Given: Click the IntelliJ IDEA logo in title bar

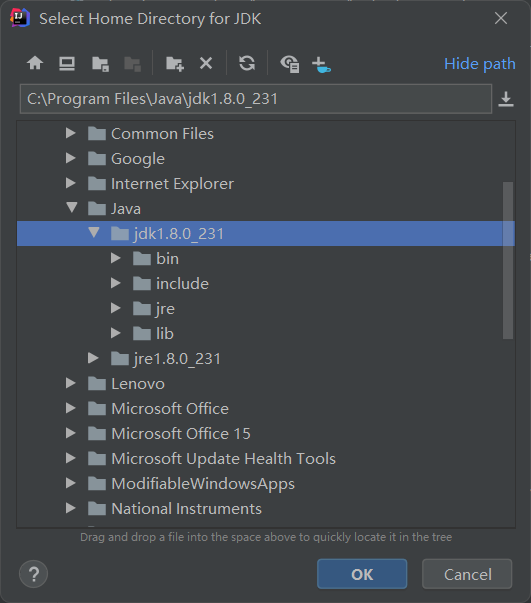Looking at the screenshot, I should click(20, 18).
